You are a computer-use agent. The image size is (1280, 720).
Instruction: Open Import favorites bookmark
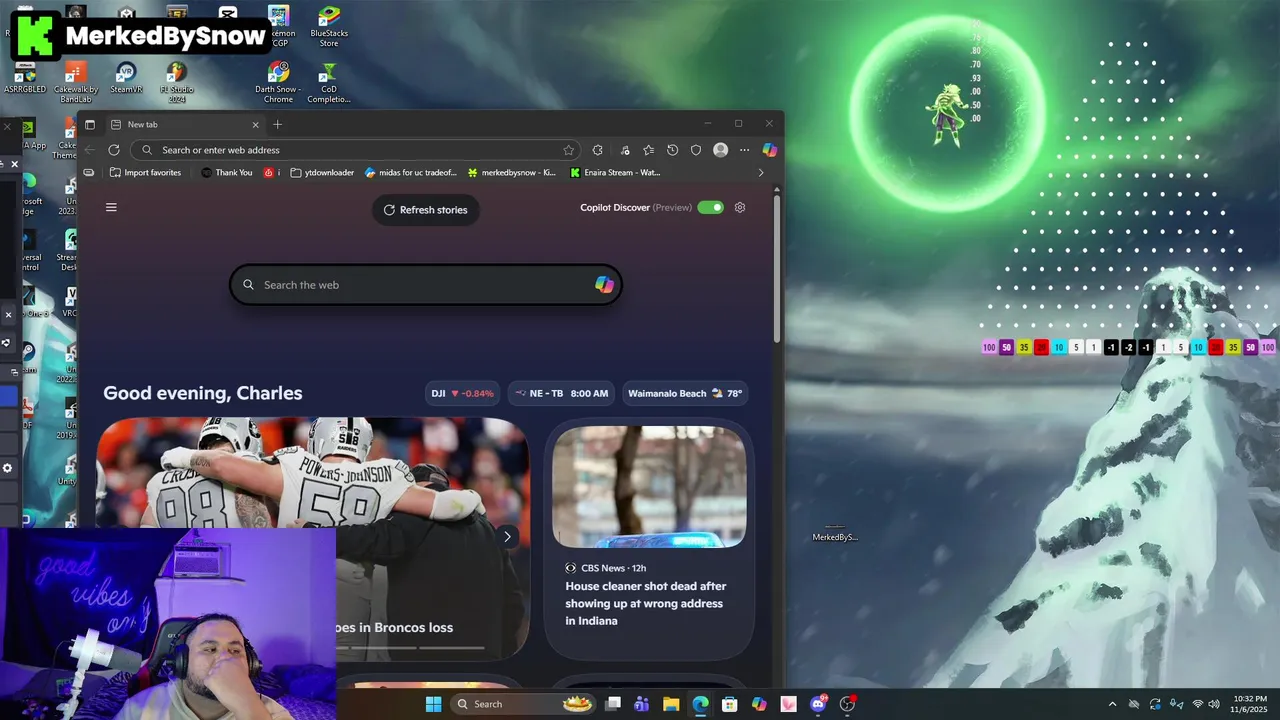(x=146, y=172)
